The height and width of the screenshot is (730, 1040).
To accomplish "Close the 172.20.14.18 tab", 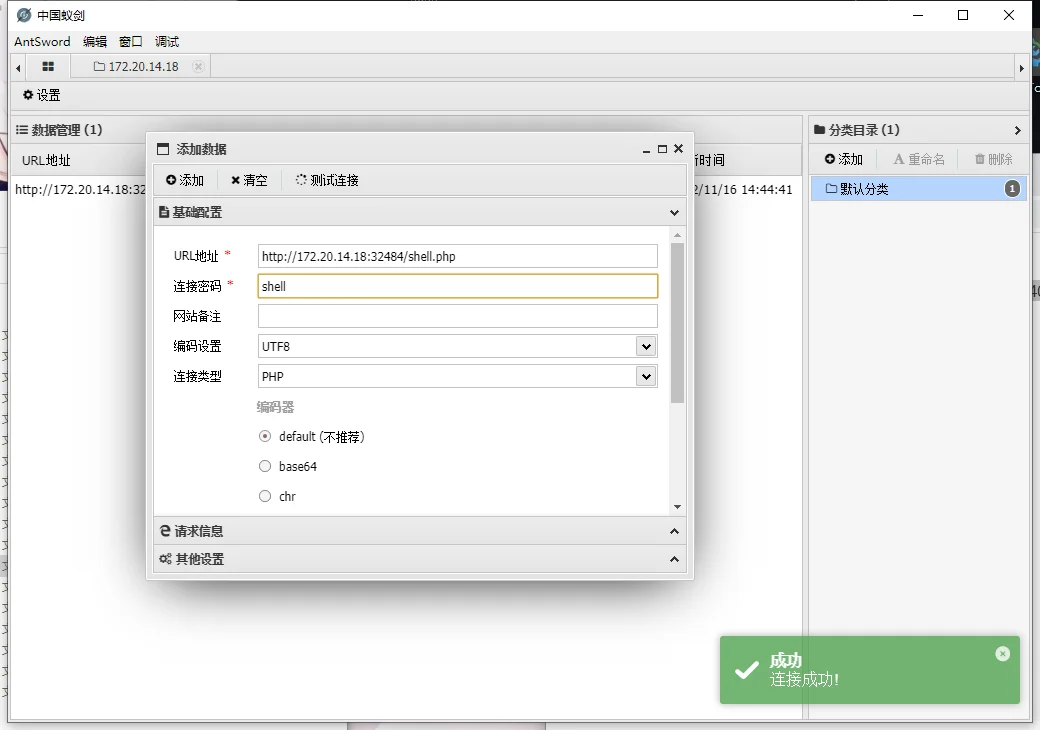I will pyautogui.click(x=198, y=67).
